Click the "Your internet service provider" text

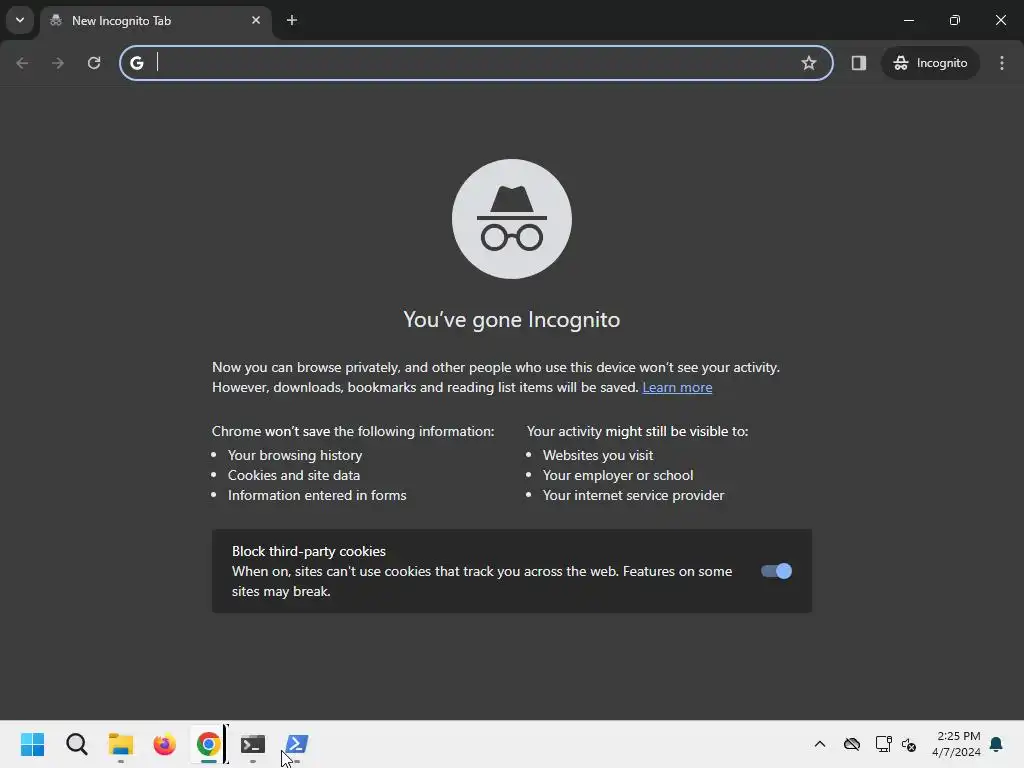633,495
